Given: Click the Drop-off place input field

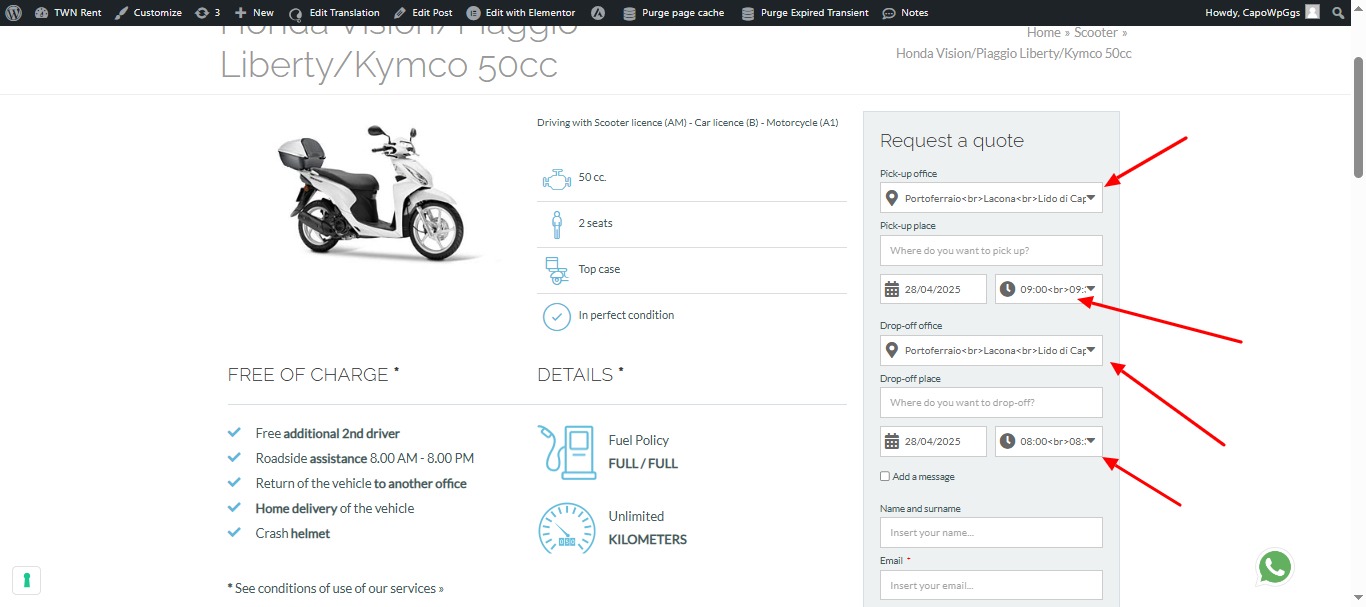Looking at the screenshot, I should coord(991,402).
